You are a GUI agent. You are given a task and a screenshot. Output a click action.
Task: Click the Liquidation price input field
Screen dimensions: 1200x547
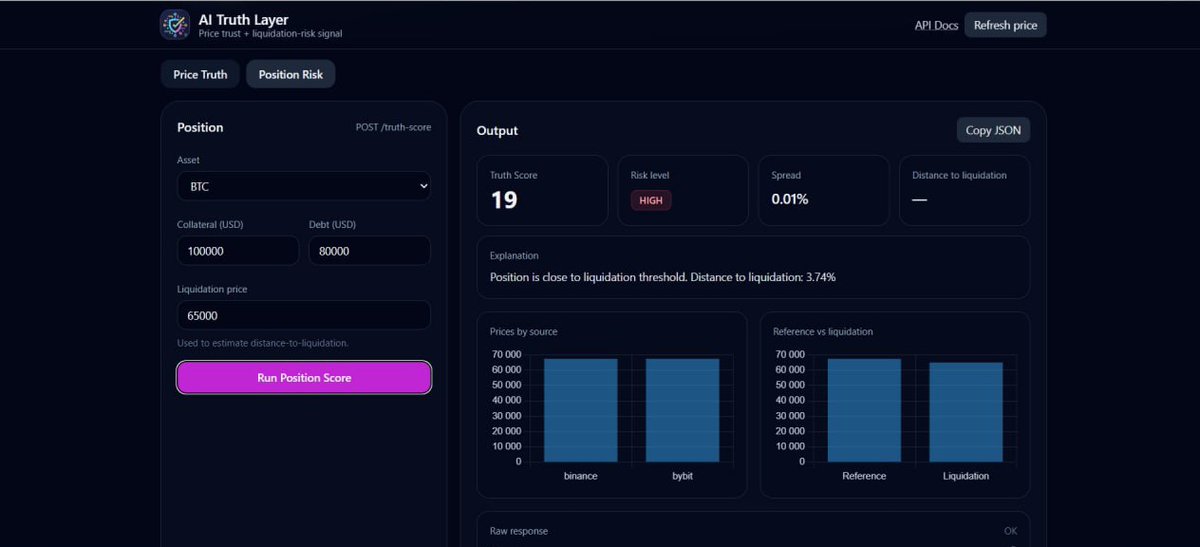[304, 315]
